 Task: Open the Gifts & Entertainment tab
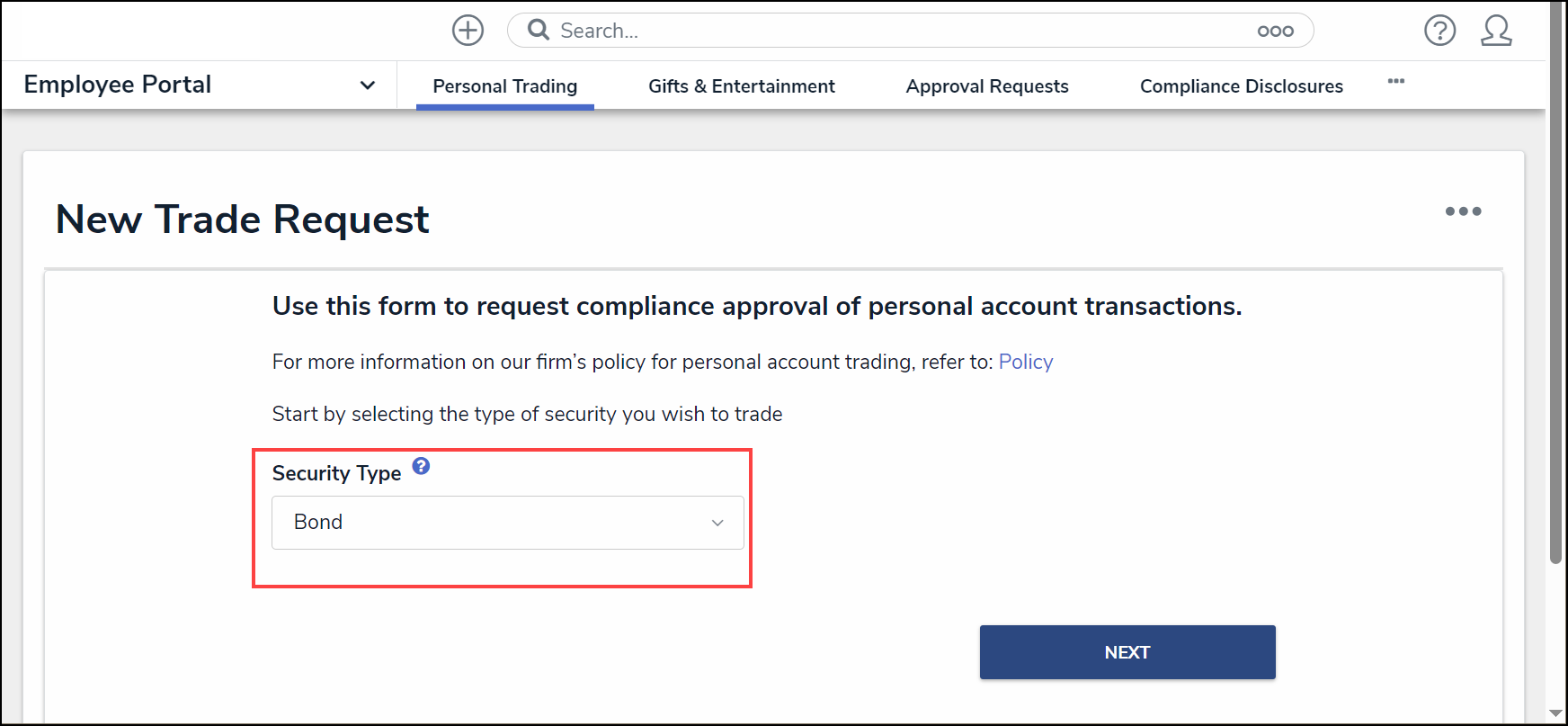point(741,86)
